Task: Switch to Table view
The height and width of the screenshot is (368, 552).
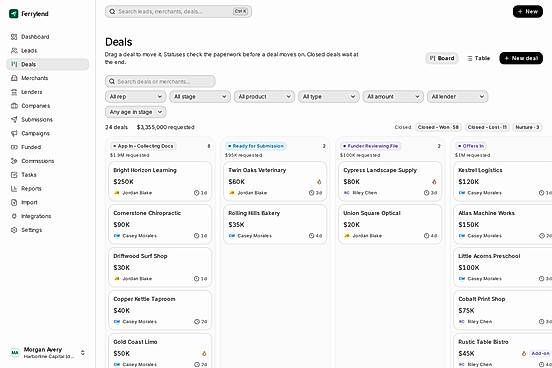Action: coord(478,58)
